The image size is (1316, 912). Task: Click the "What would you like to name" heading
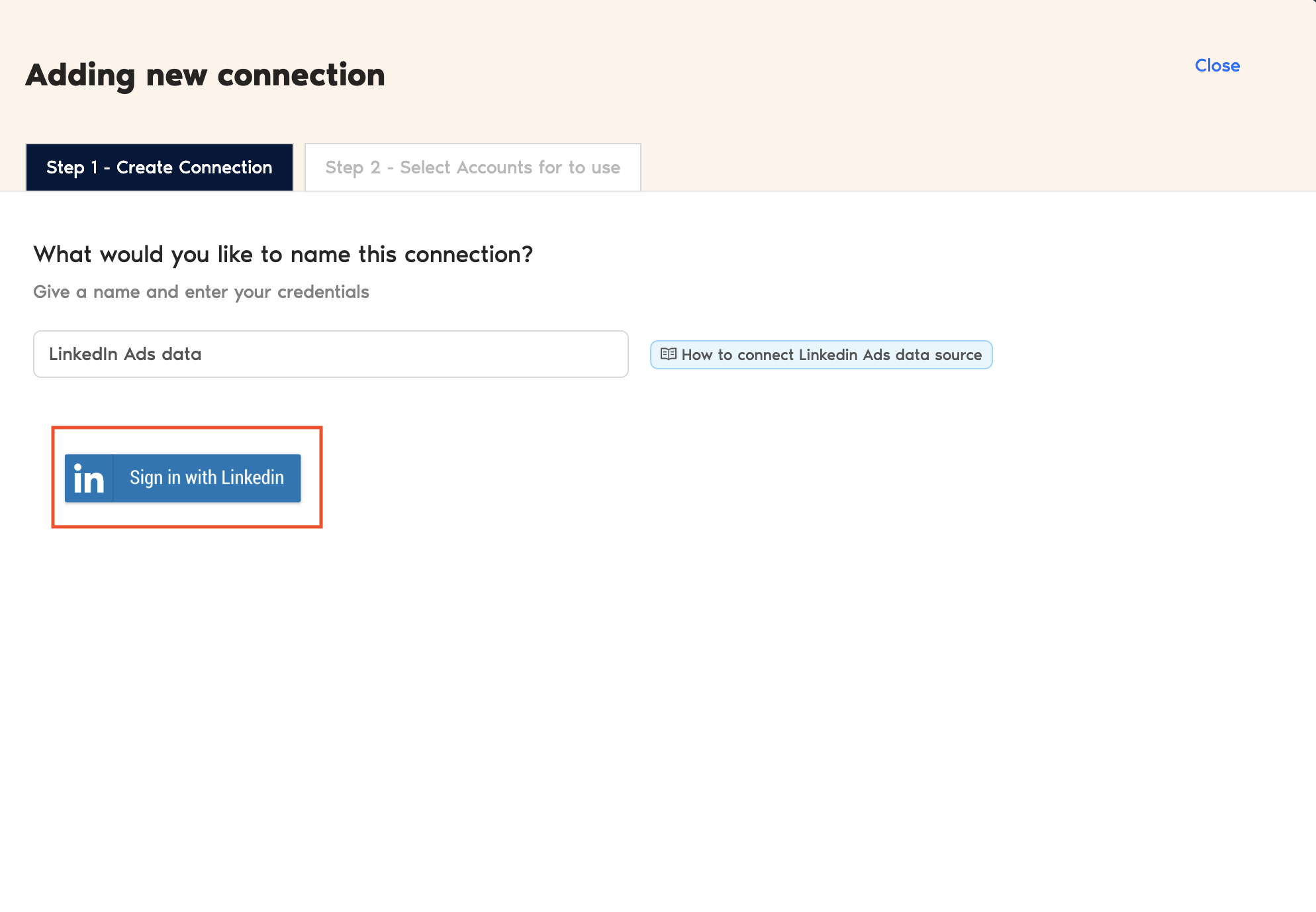coord(199,254)
